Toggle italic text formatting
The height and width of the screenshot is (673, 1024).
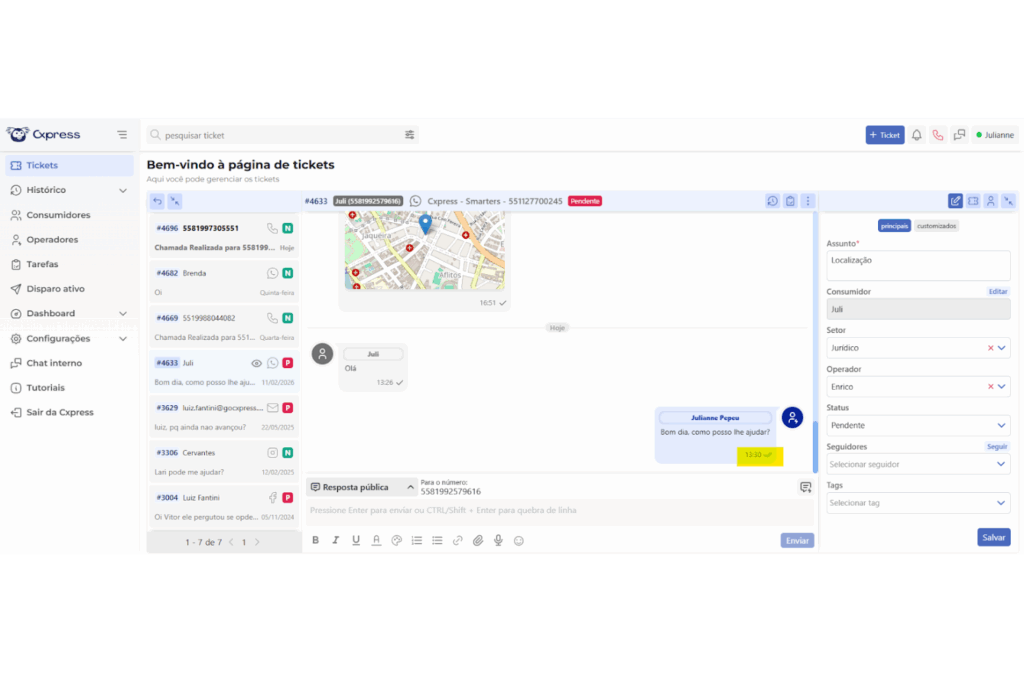[x=335, y=540]
